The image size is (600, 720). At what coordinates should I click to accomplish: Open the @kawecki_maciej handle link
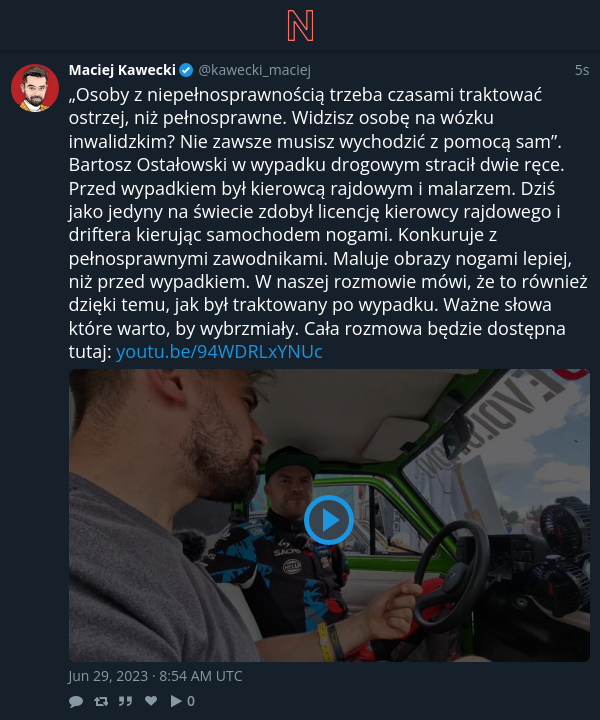(x=255, y=70)
